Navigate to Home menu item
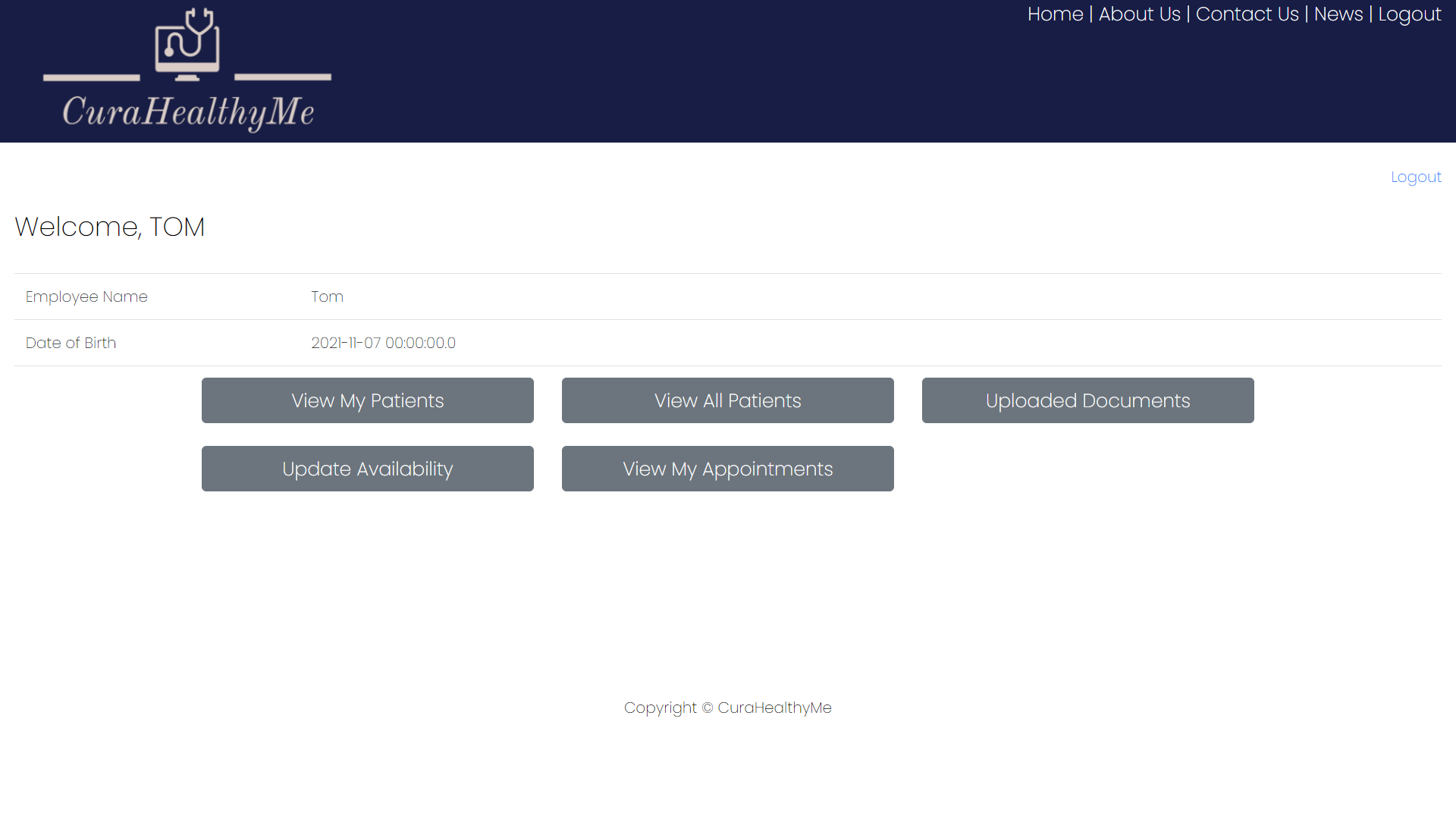This screenshot has width=1456, height=819. [1055, 13]
